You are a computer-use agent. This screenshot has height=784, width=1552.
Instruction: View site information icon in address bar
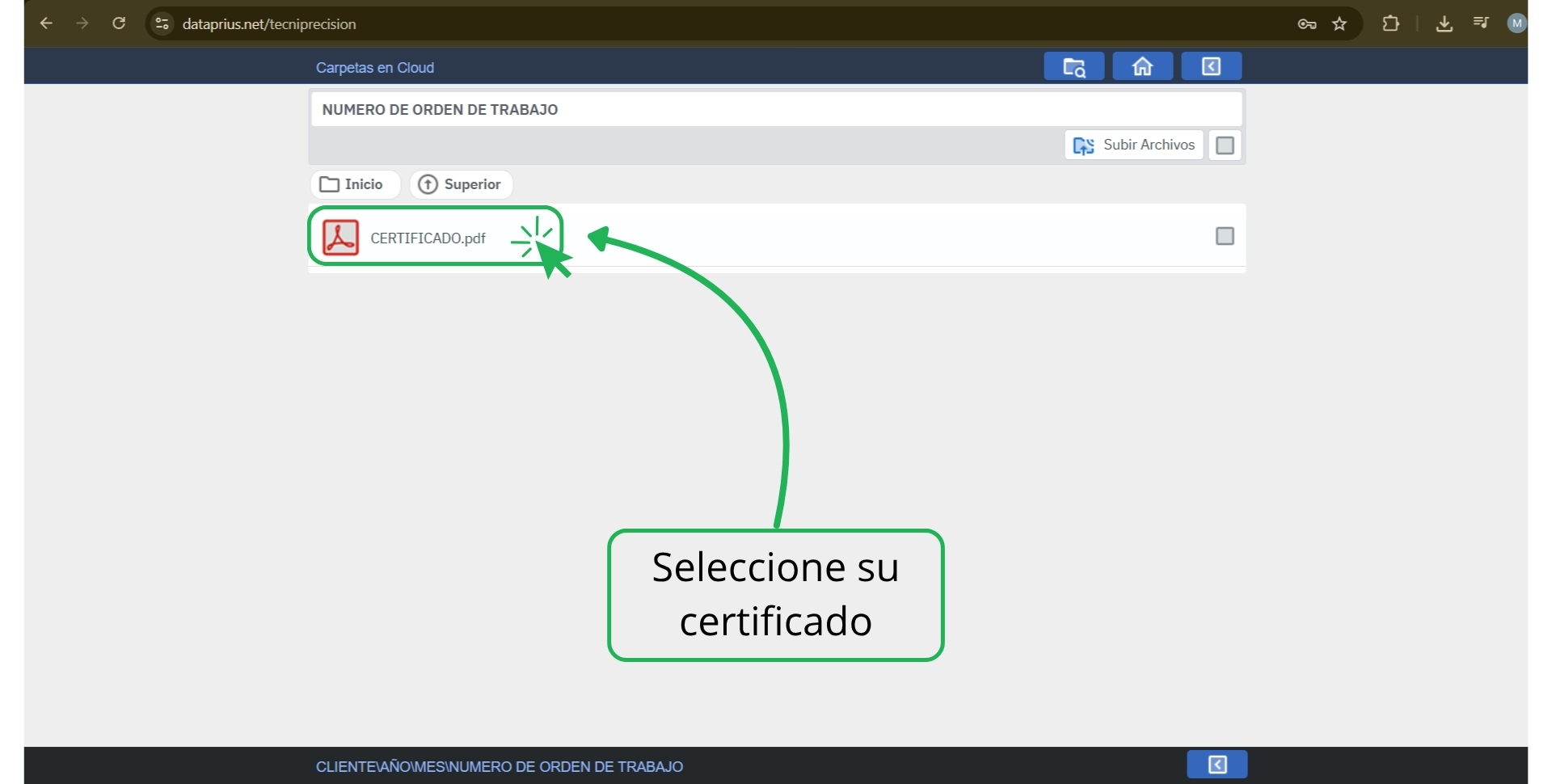(x=162, y=23)
